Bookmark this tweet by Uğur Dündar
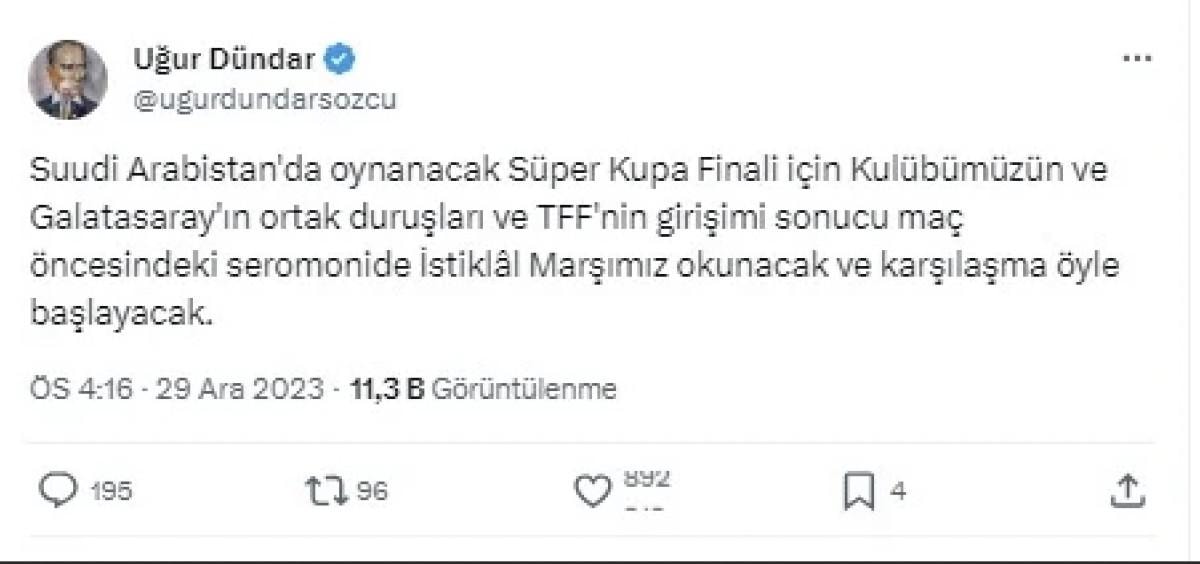Screen dimensions: 1200x564 coord(859,490)
